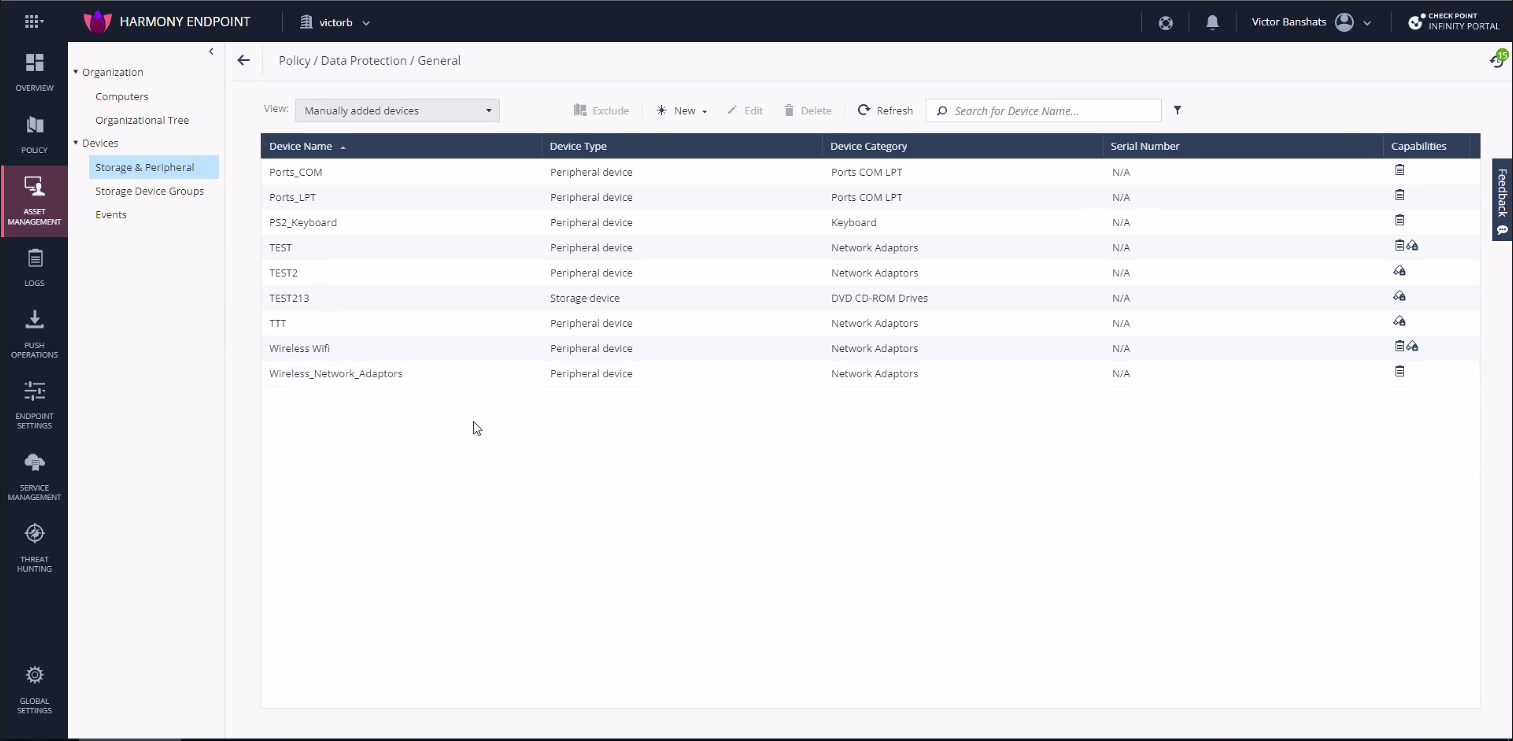Collapse the Devices tree node
The height and width of the screenshot is (741, 1513).
[75, 143]
